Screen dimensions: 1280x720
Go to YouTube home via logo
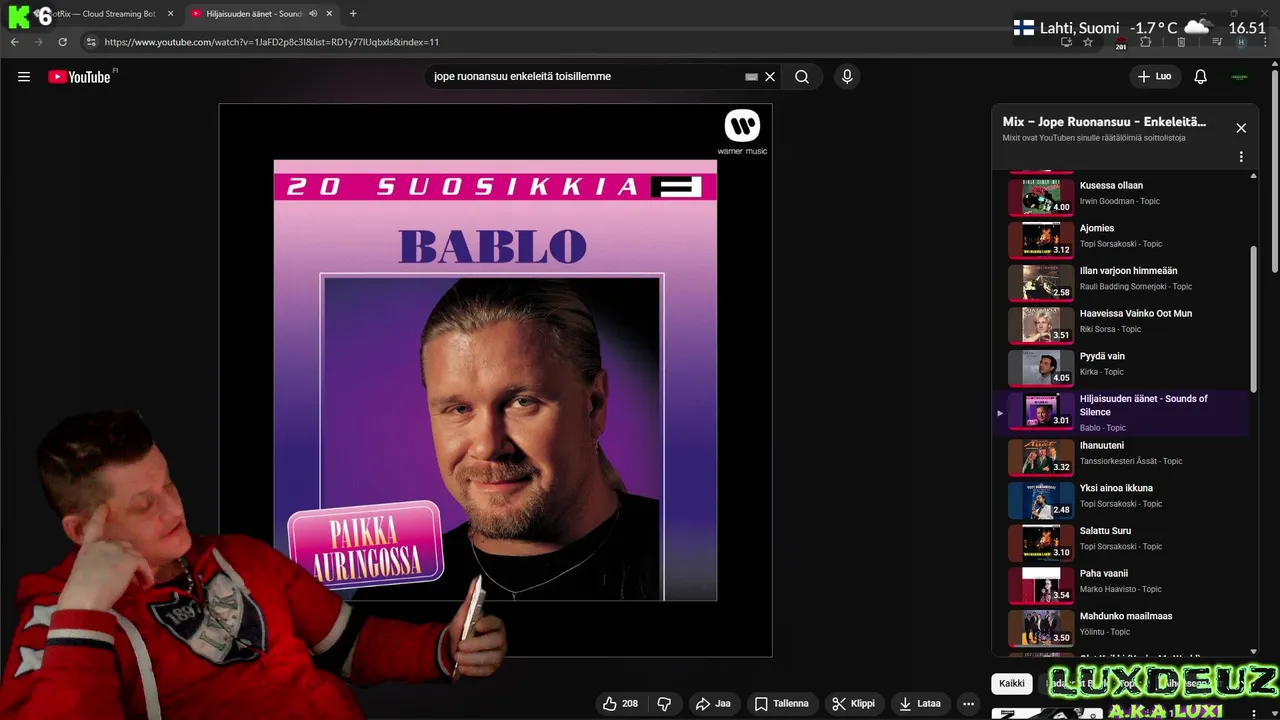click(80, 77)
